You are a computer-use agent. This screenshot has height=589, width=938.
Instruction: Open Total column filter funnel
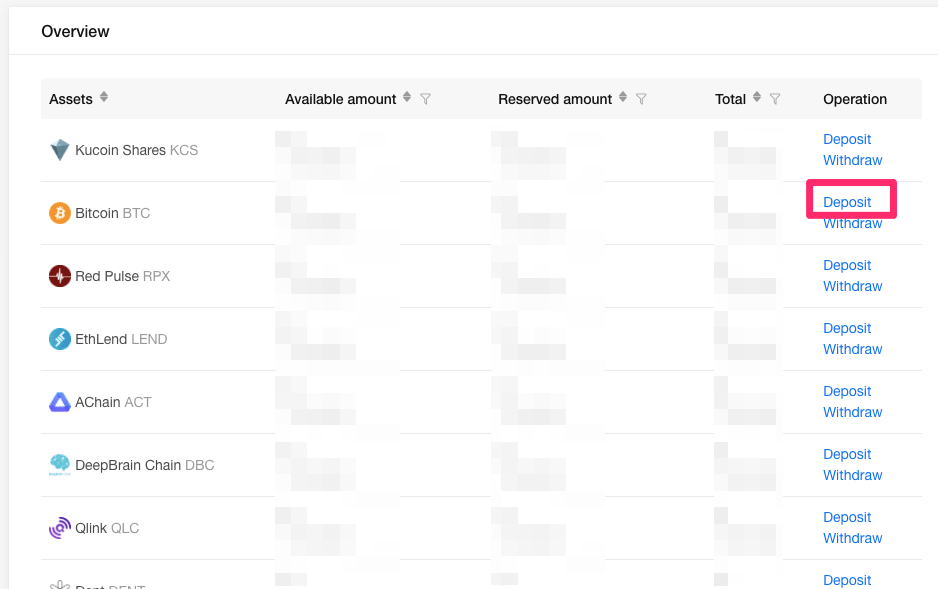coord(775,99)
